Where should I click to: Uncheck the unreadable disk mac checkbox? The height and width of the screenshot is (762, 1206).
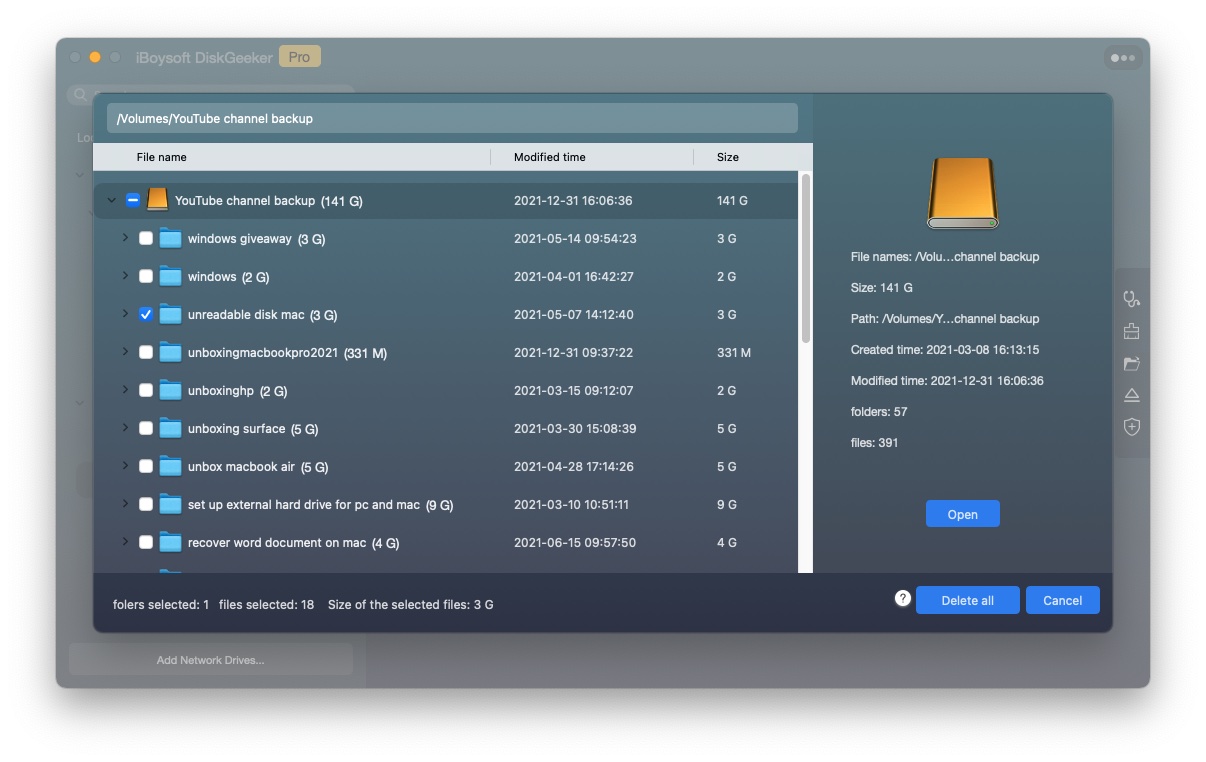click(x=146, y=314)
